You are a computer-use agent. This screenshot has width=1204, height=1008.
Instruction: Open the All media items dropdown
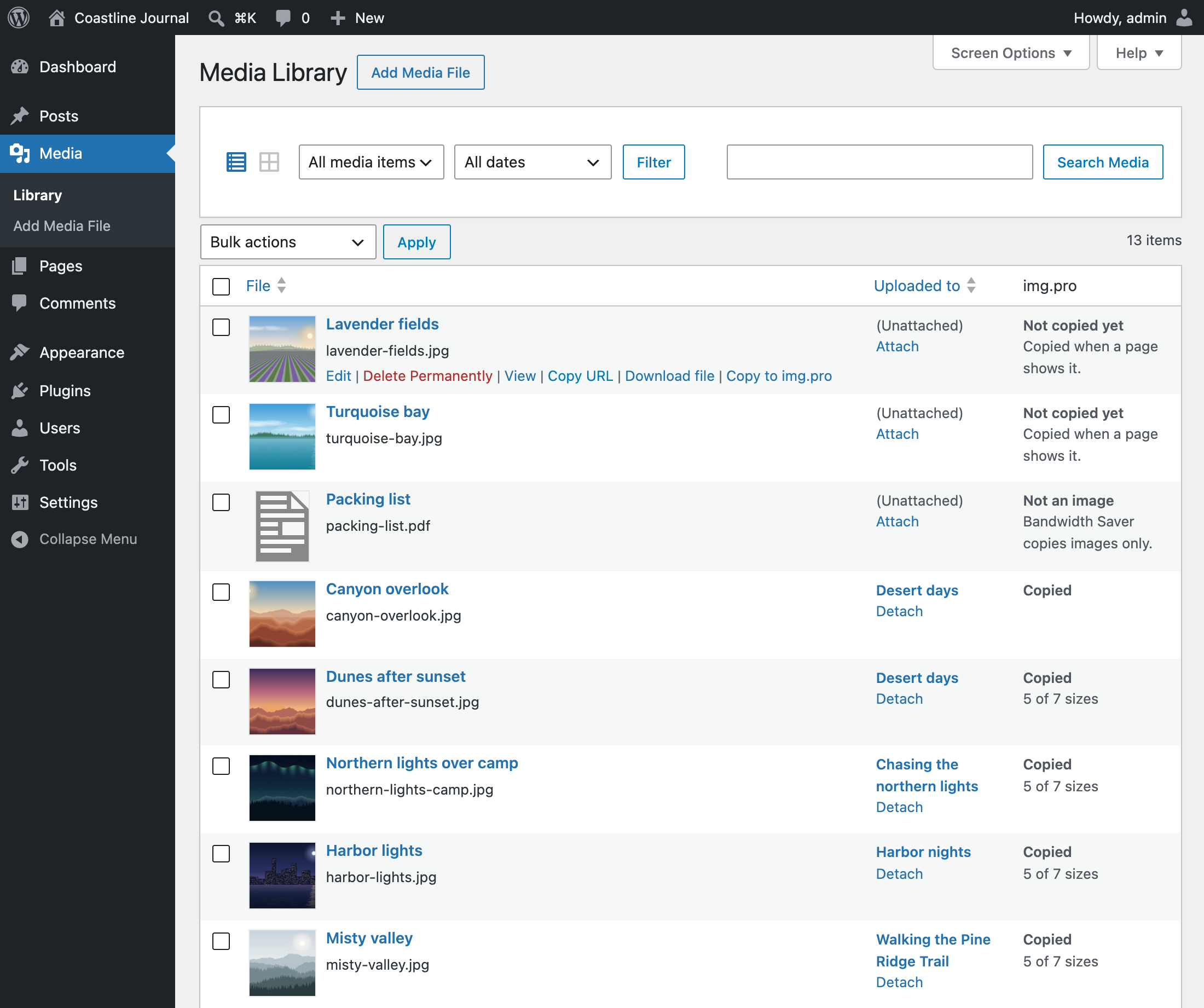[x=371, y=163]
